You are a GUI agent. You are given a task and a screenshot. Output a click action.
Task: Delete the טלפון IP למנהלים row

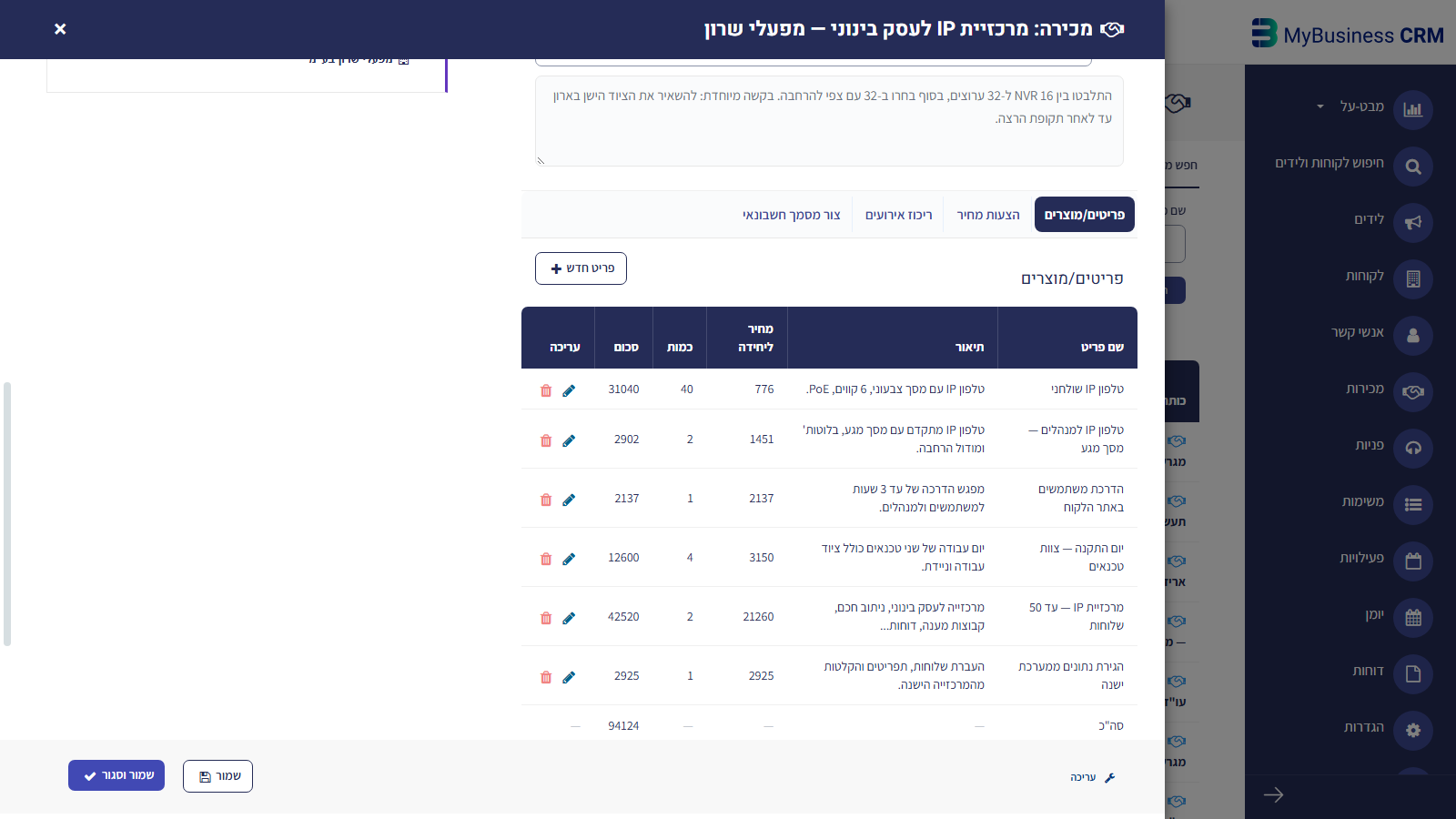coord(546,440)
